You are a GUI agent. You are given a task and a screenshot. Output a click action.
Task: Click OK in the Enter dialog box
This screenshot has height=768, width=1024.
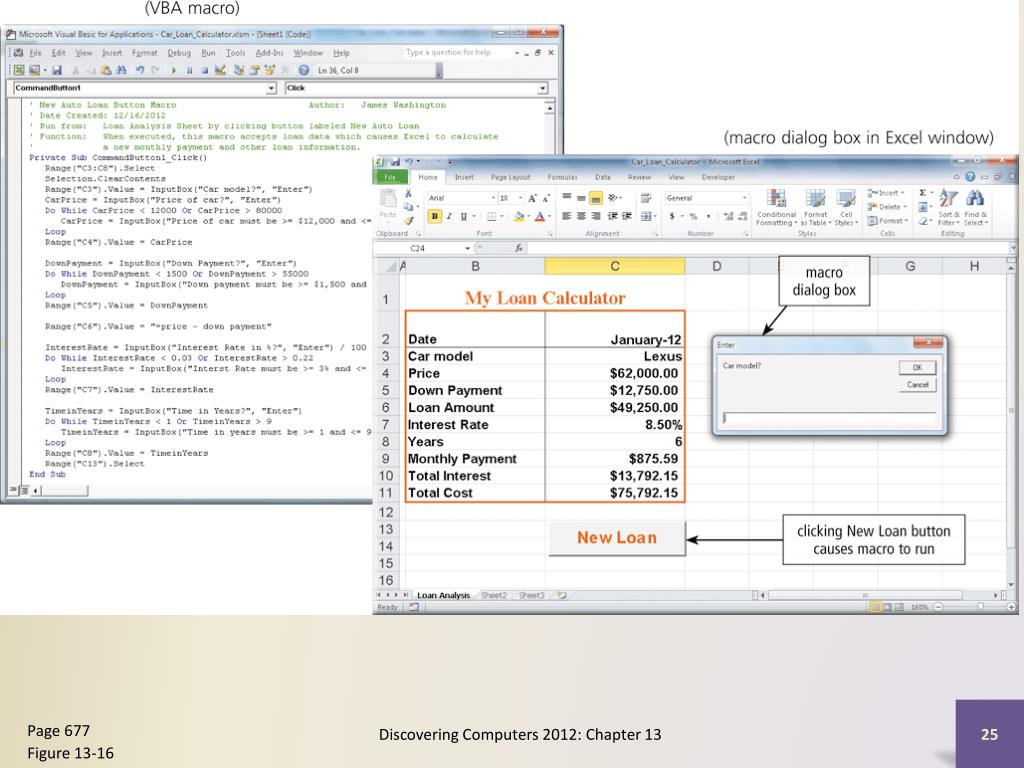[917, 367]
